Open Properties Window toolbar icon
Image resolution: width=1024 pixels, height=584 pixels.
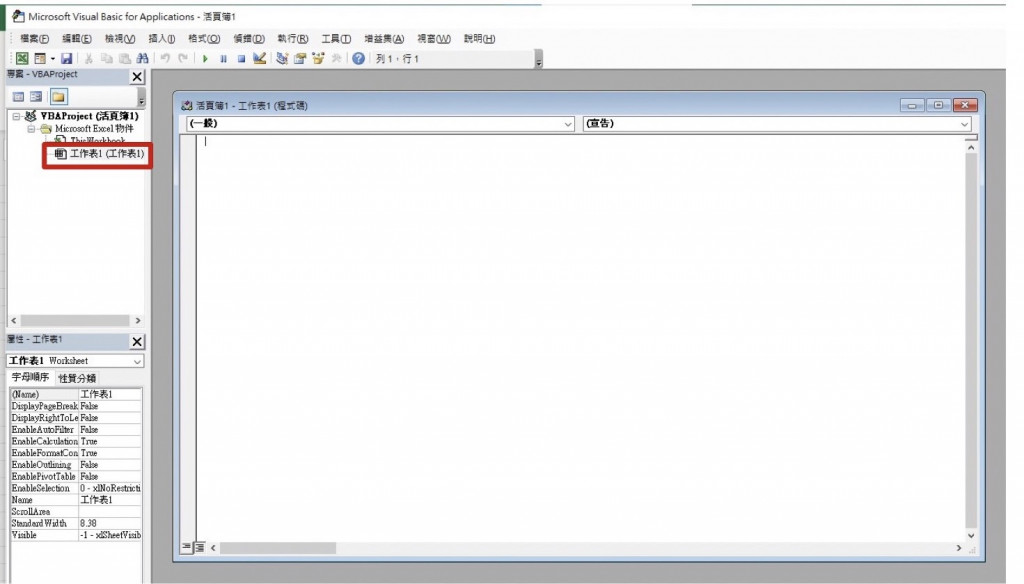tap(300, 59)
